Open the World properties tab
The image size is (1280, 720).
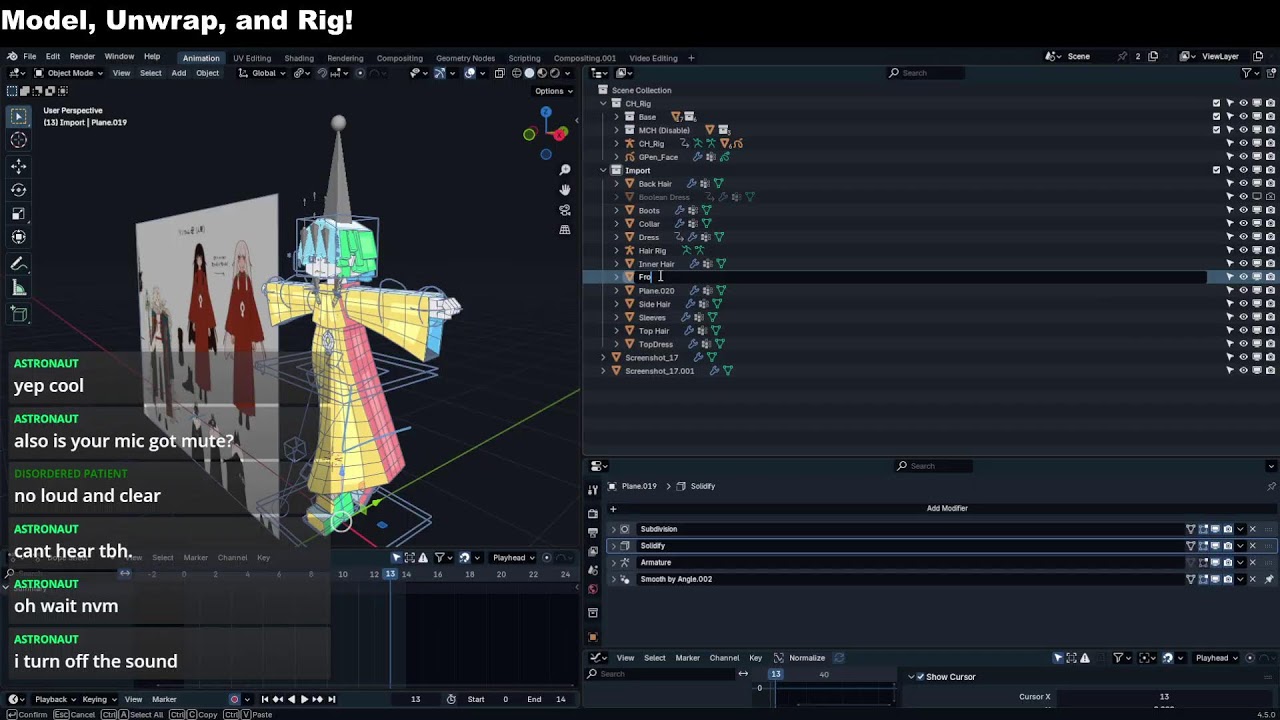pos(593,589)
